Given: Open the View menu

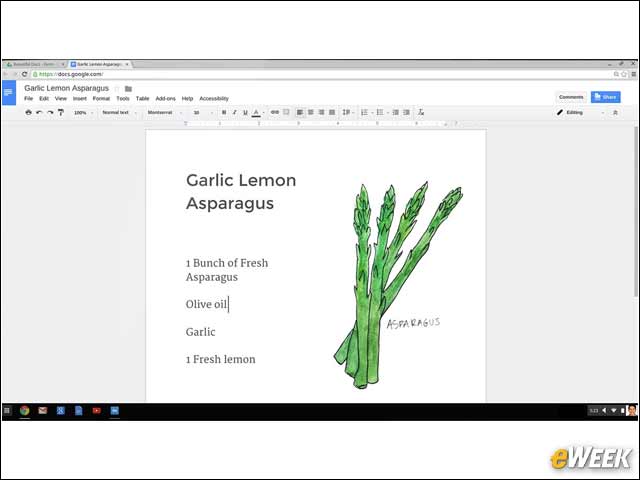Looking at the screenshot, I should (61, 98).
